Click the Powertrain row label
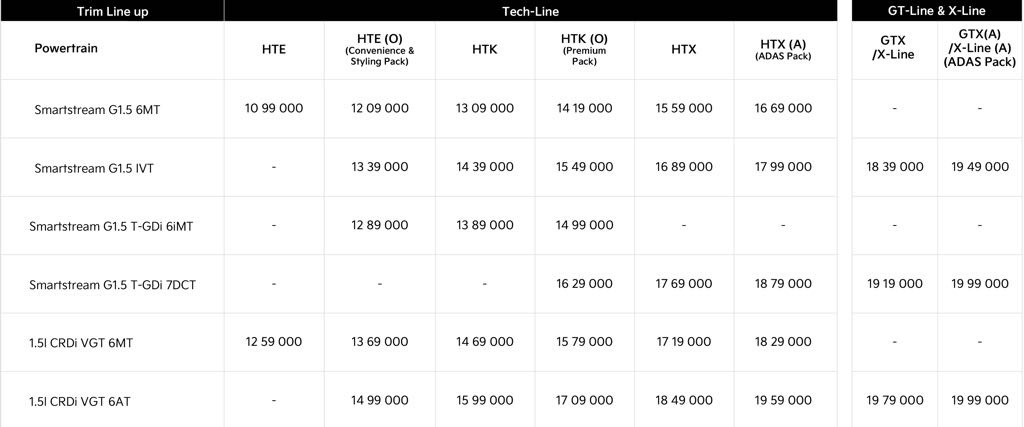1024x427 pixels. (x=66, y=48)
